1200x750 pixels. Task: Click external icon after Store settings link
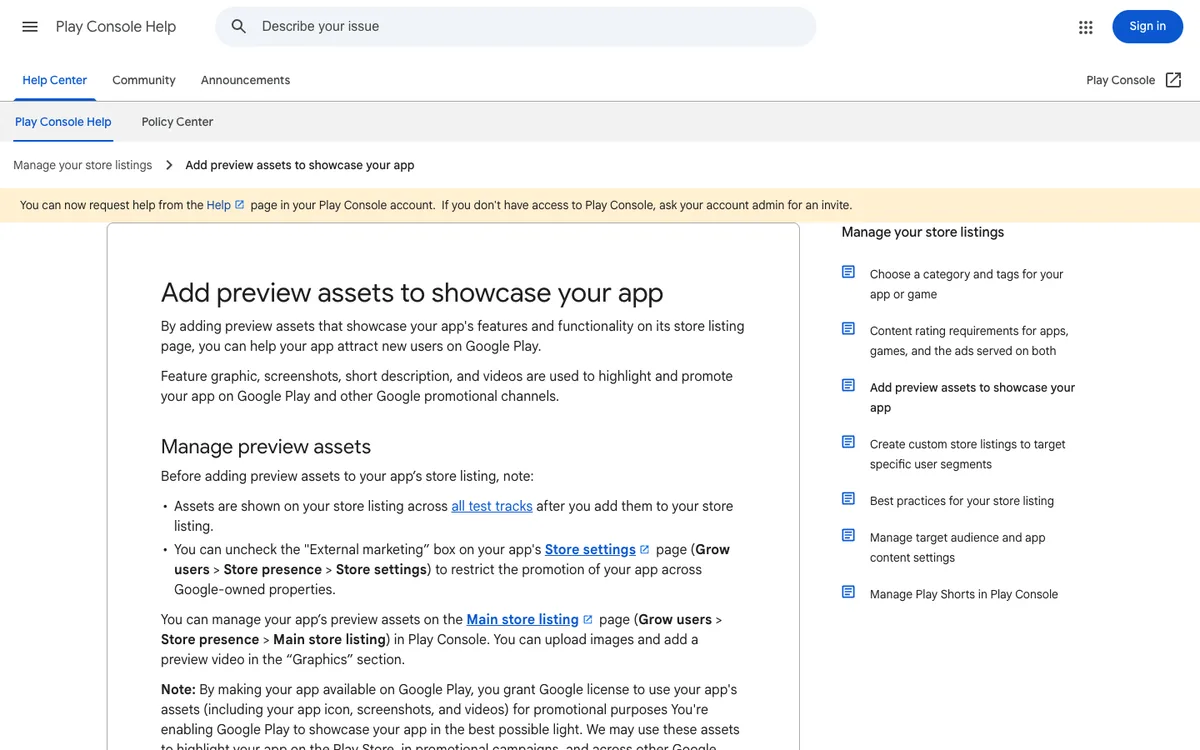pos(645,550)
